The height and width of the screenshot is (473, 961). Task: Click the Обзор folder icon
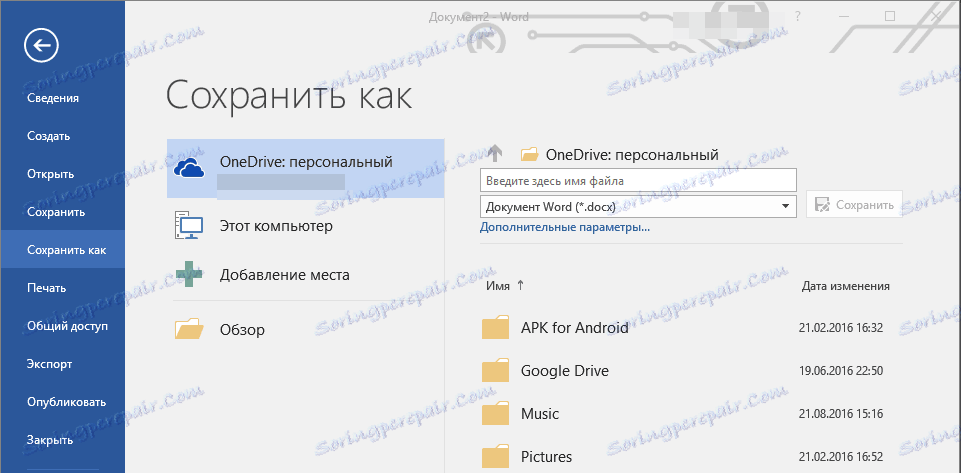189,328
